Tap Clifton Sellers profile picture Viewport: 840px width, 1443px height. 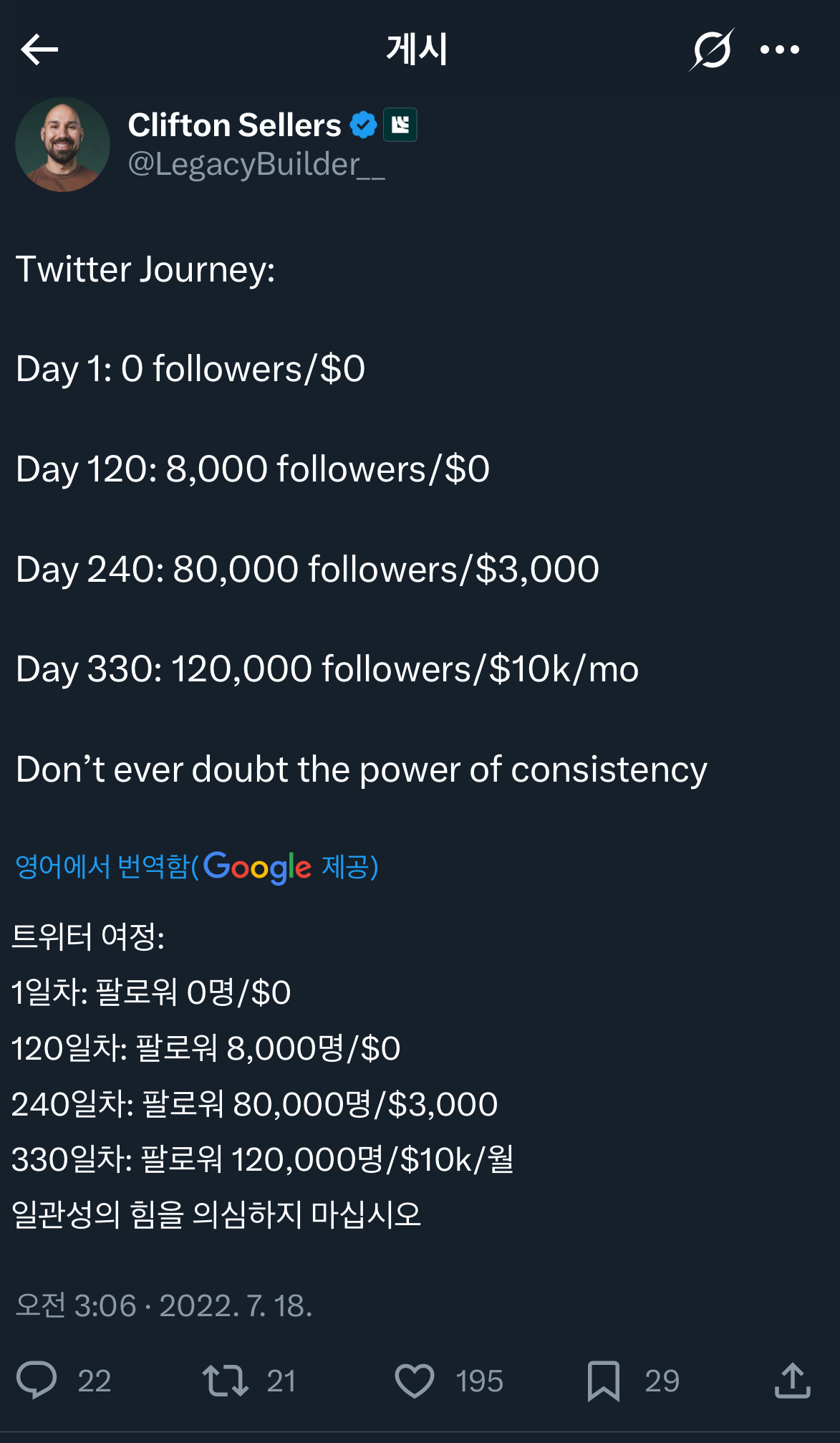(x=62, y=144)
